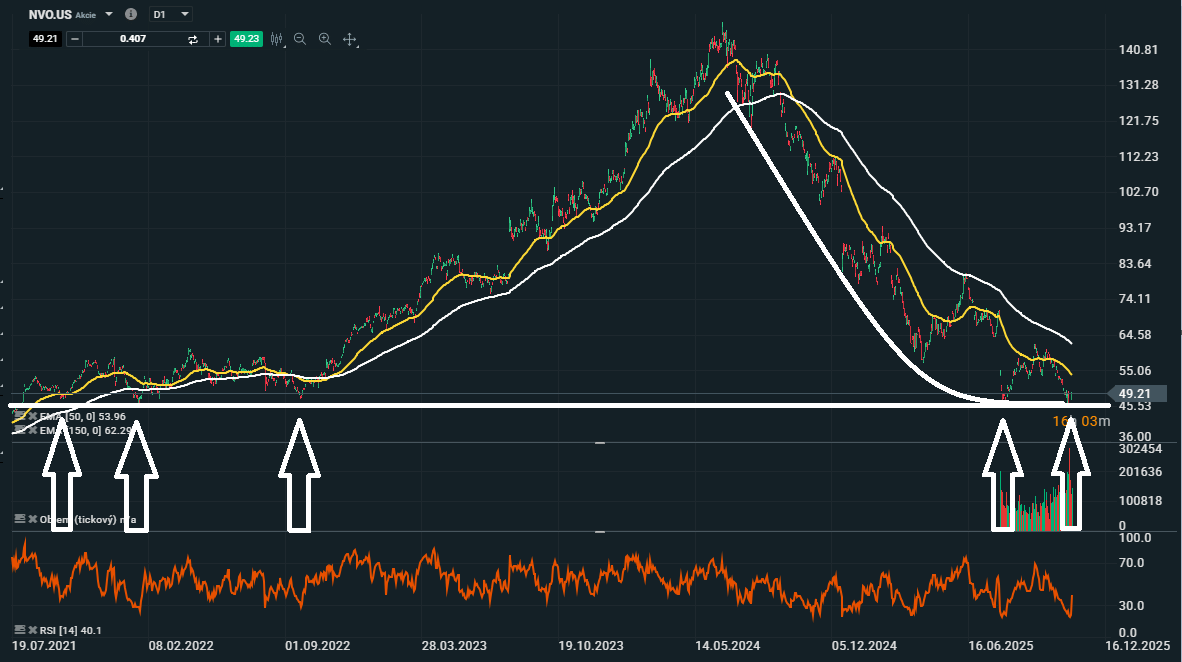Open settings icon for RSI [14]
The image size is (1182, 662).
[x=20, y=630]
